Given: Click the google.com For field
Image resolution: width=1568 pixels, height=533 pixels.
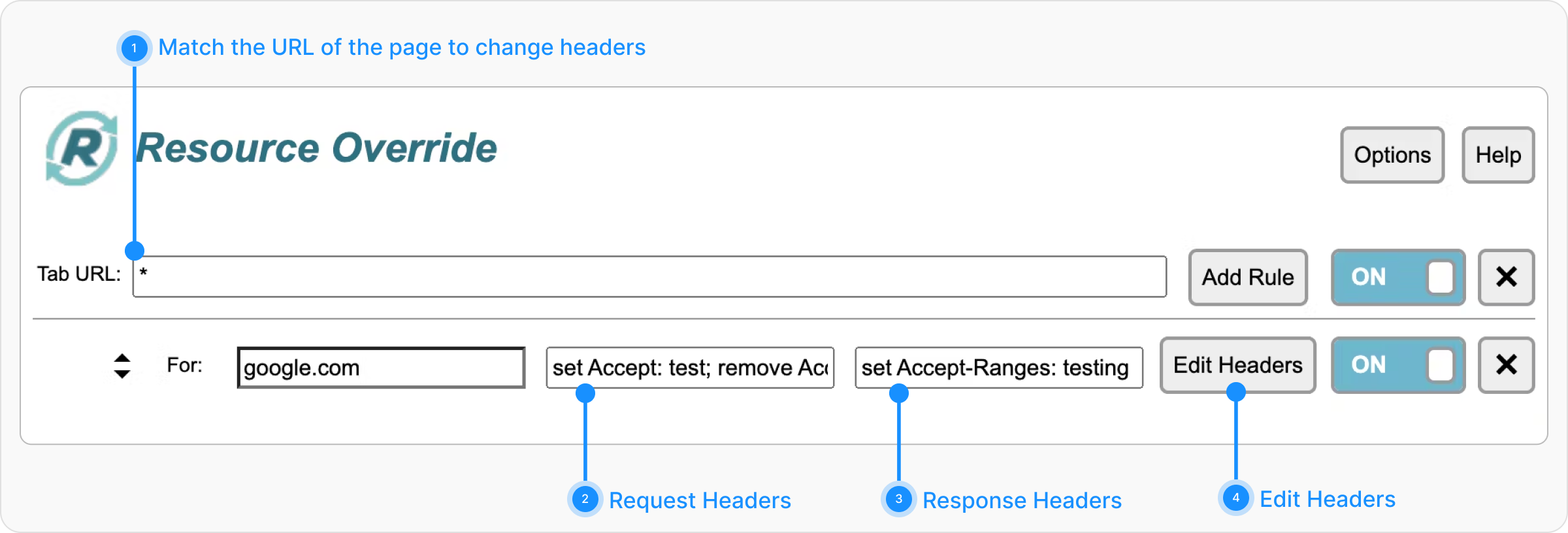Looking at the screenshot, I should pos(381,368).
